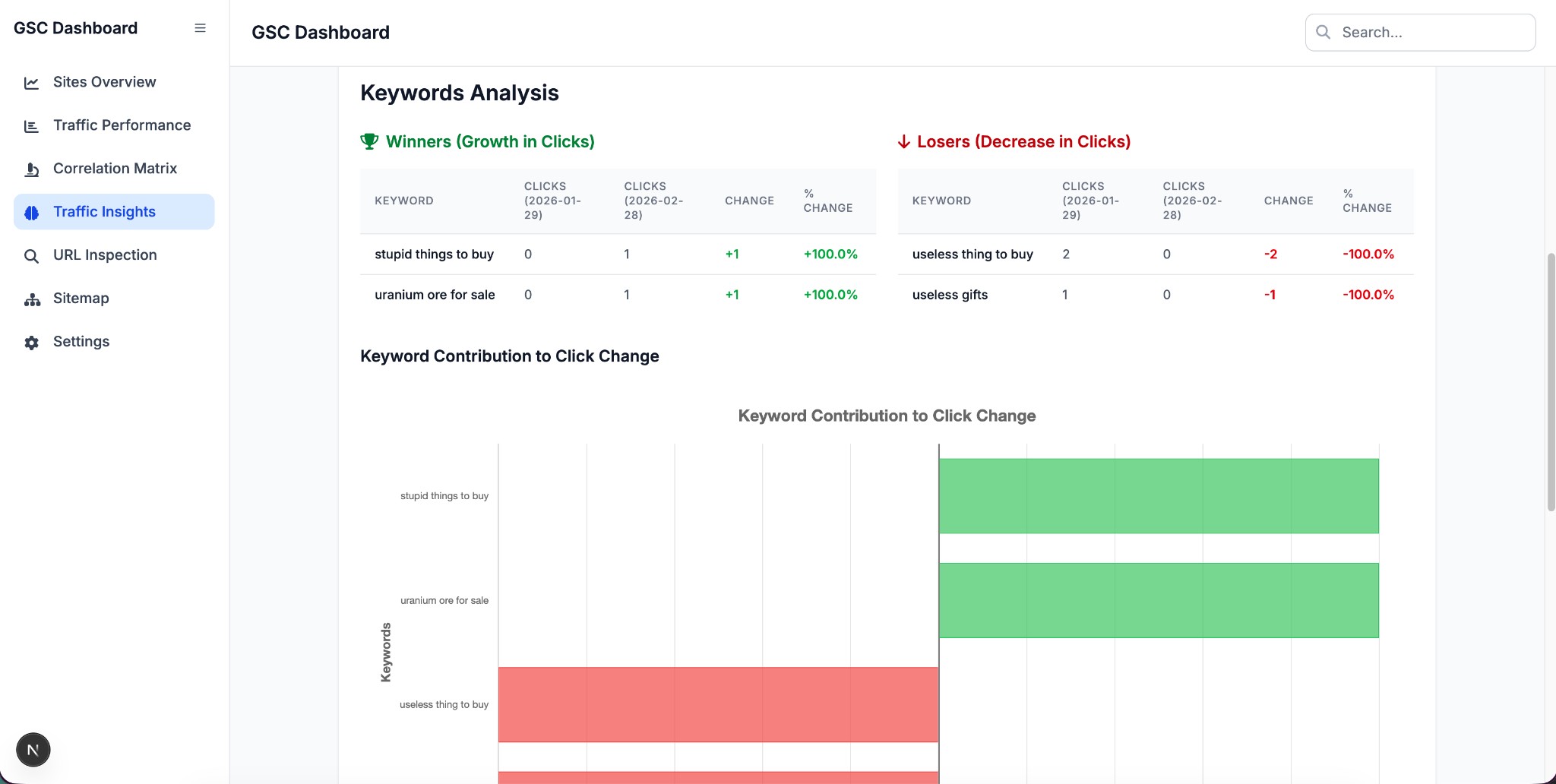Click green bar for uranium ore for sale

tap(1159, 600)
